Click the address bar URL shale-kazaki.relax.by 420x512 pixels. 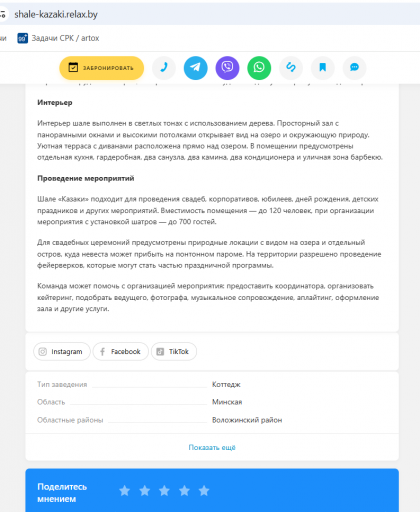click(56, 14)
